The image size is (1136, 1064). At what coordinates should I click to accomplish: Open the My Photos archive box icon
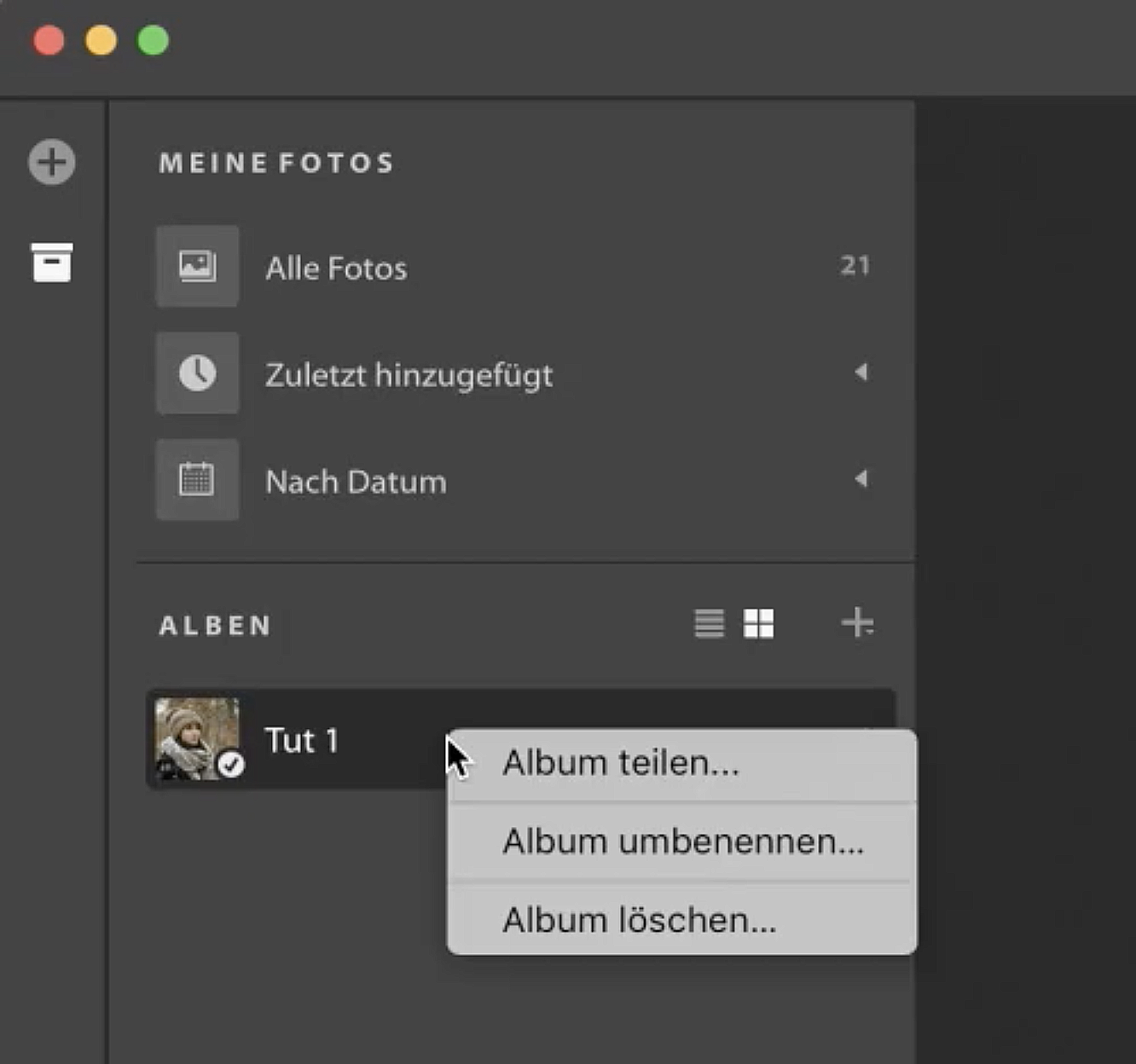52,262
